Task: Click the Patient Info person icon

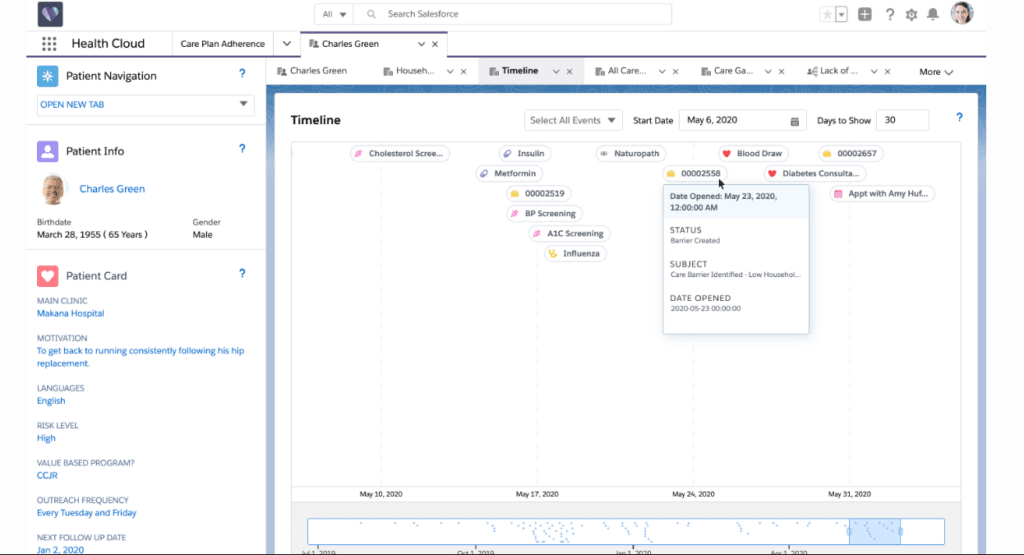Action: click(48, 151)
